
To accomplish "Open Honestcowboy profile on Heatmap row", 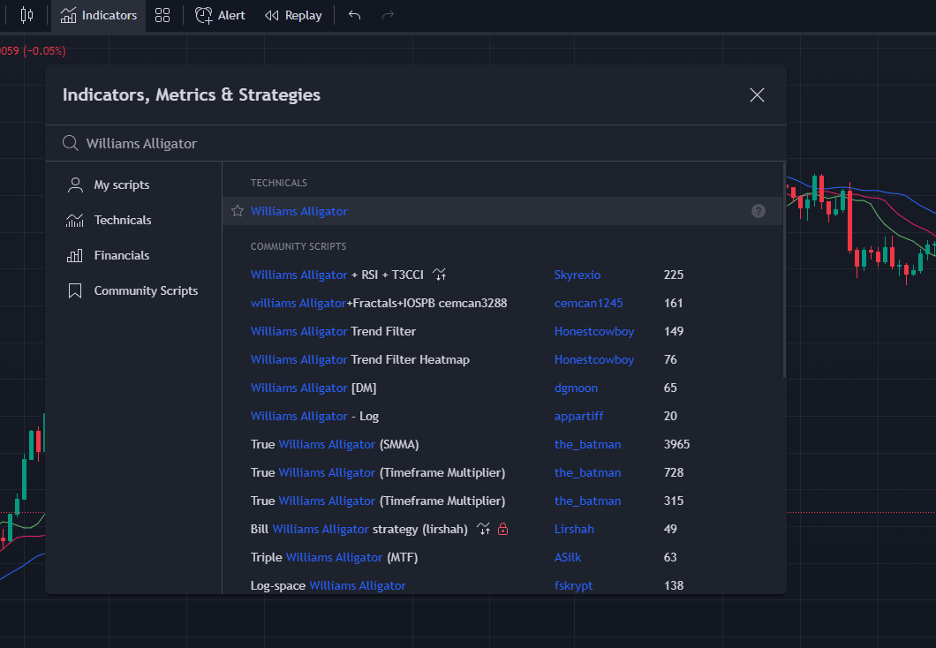I will (x=594, y=360).
